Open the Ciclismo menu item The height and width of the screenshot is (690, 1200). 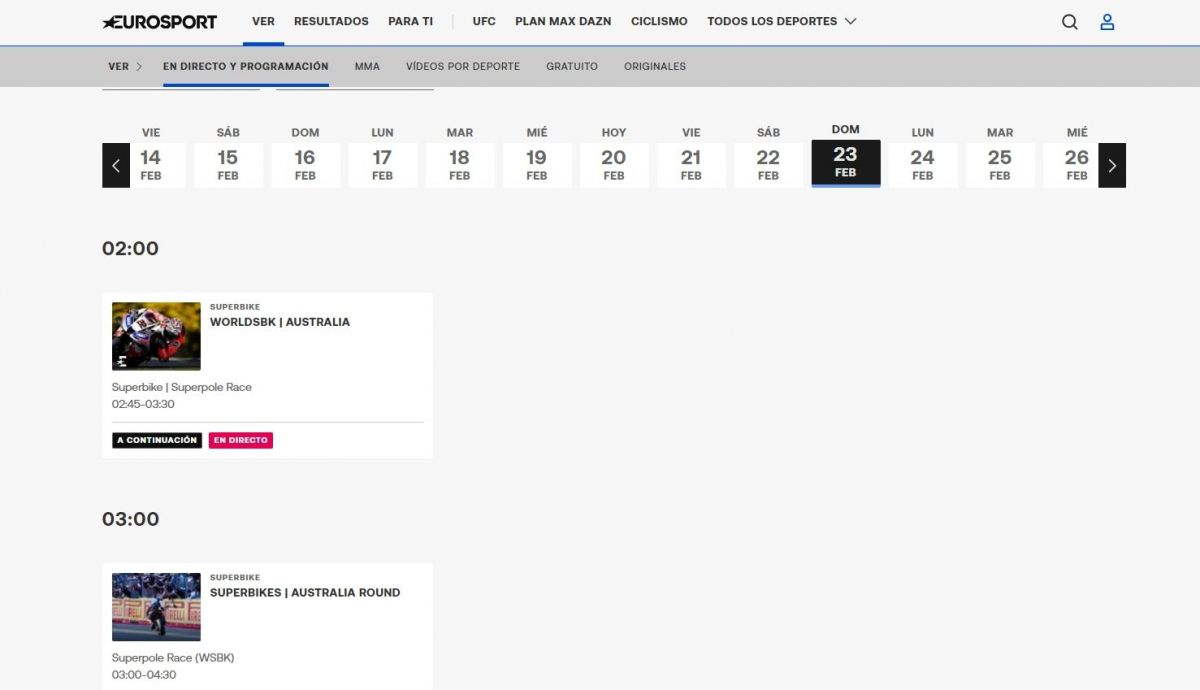click(x=659, y=21)
